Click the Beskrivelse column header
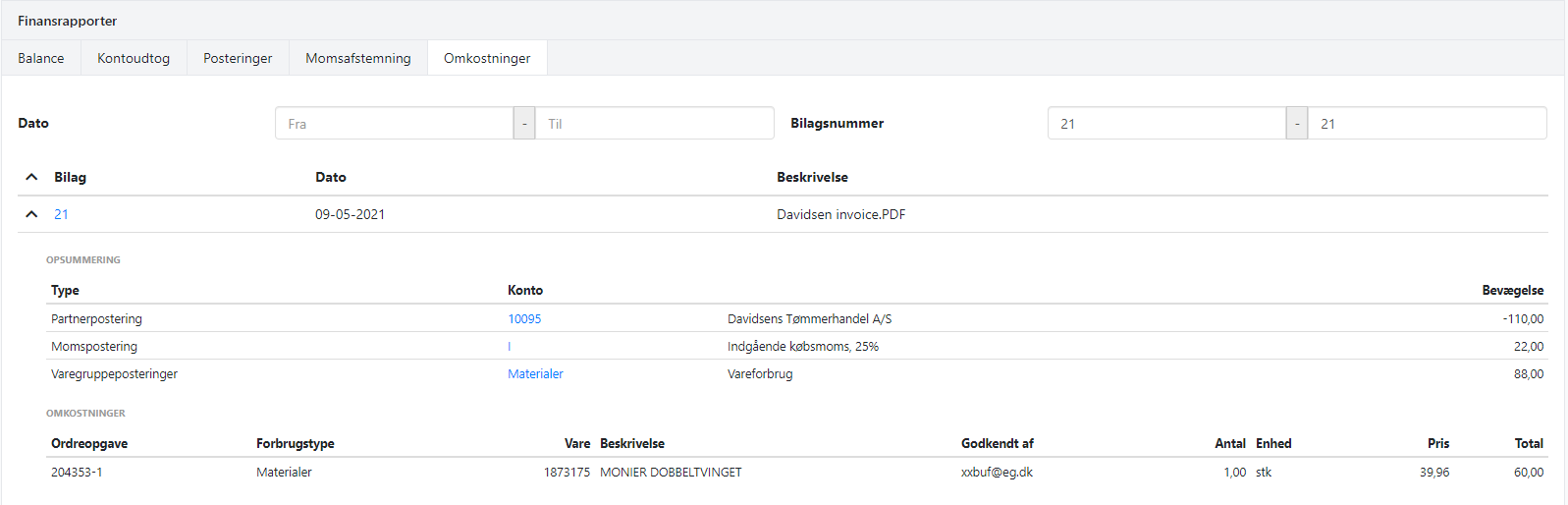The width and height of the screenshot is (1568, 505). [x=812, y=177]
